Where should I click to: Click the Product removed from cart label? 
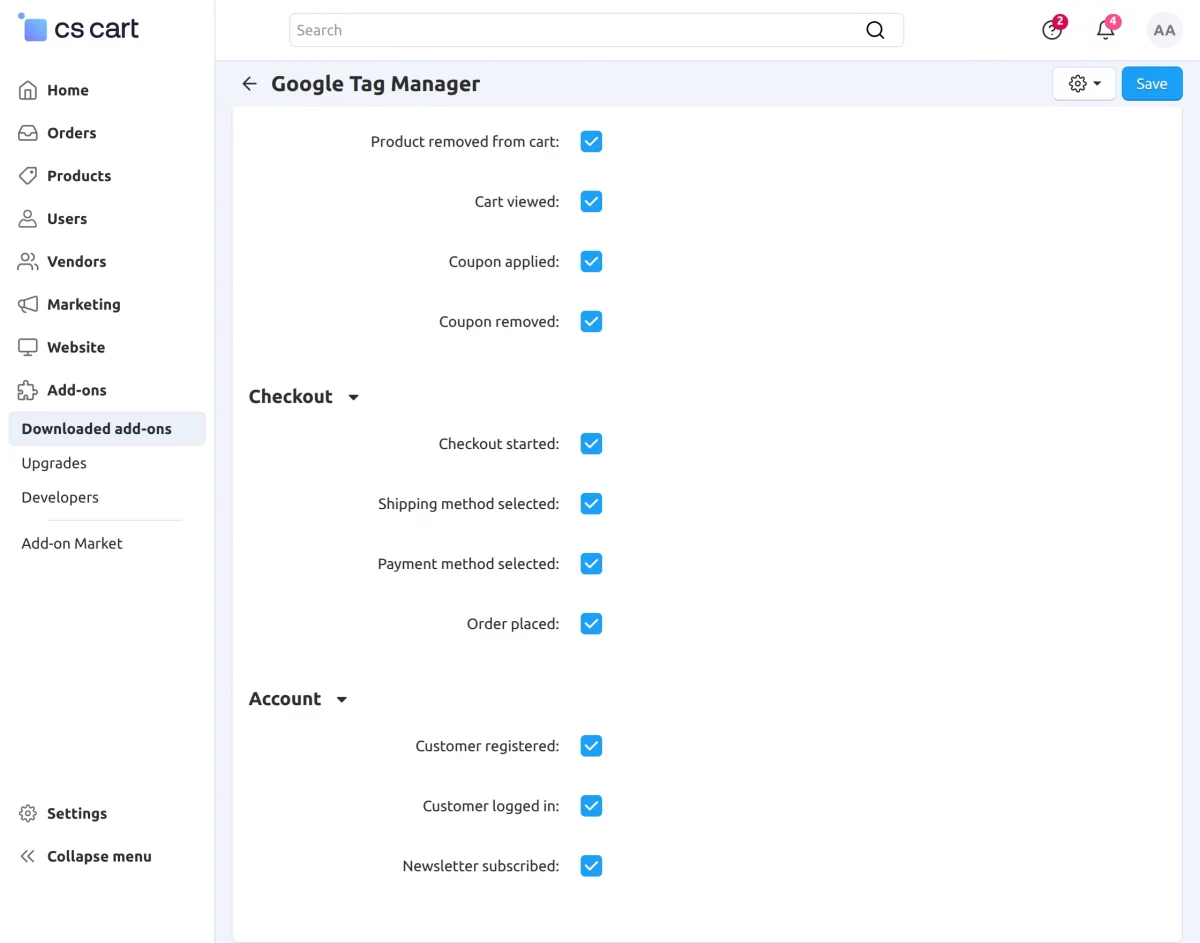[465, 142]
